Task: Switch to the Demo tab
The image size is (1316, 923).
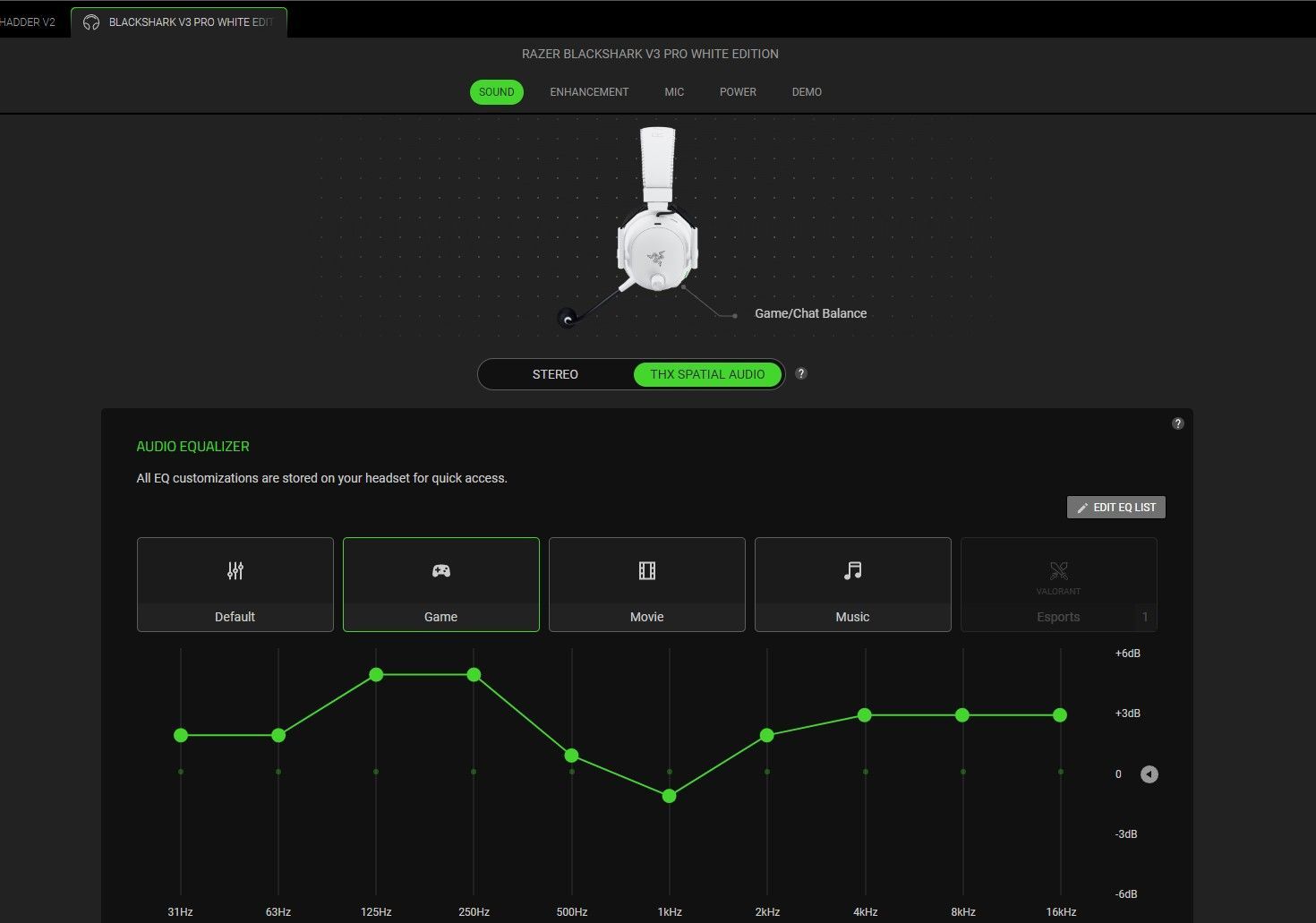Action: coord(807,92)
